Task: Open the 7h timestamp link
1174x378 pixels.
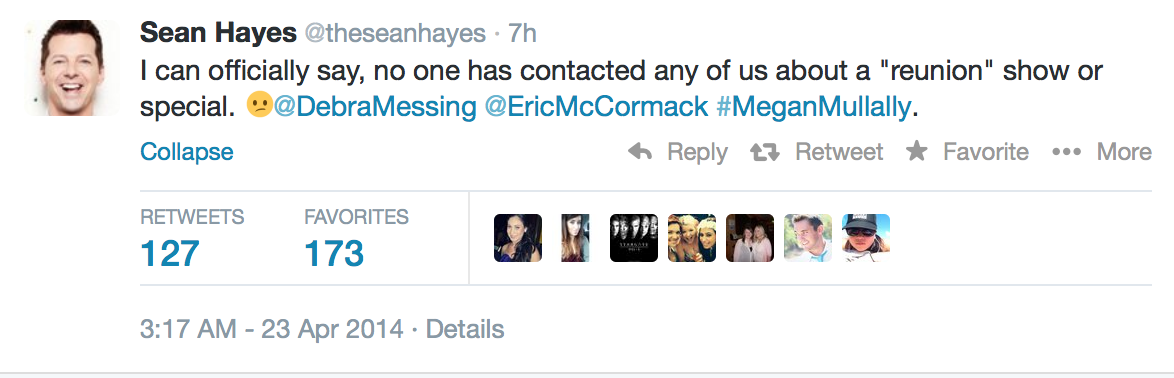Action: click(x=522, y=34)
